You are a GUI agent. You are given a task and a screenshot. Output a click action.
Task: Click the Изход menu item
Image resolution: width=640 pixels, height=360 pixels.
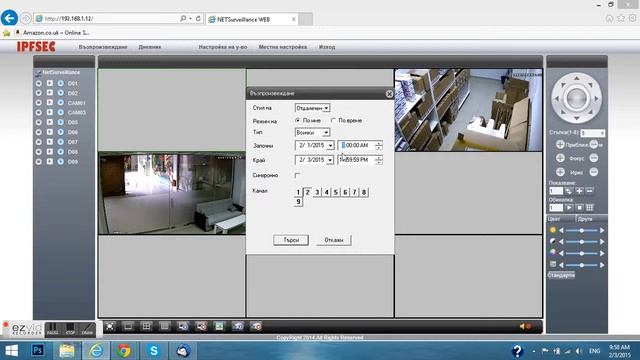327,47
